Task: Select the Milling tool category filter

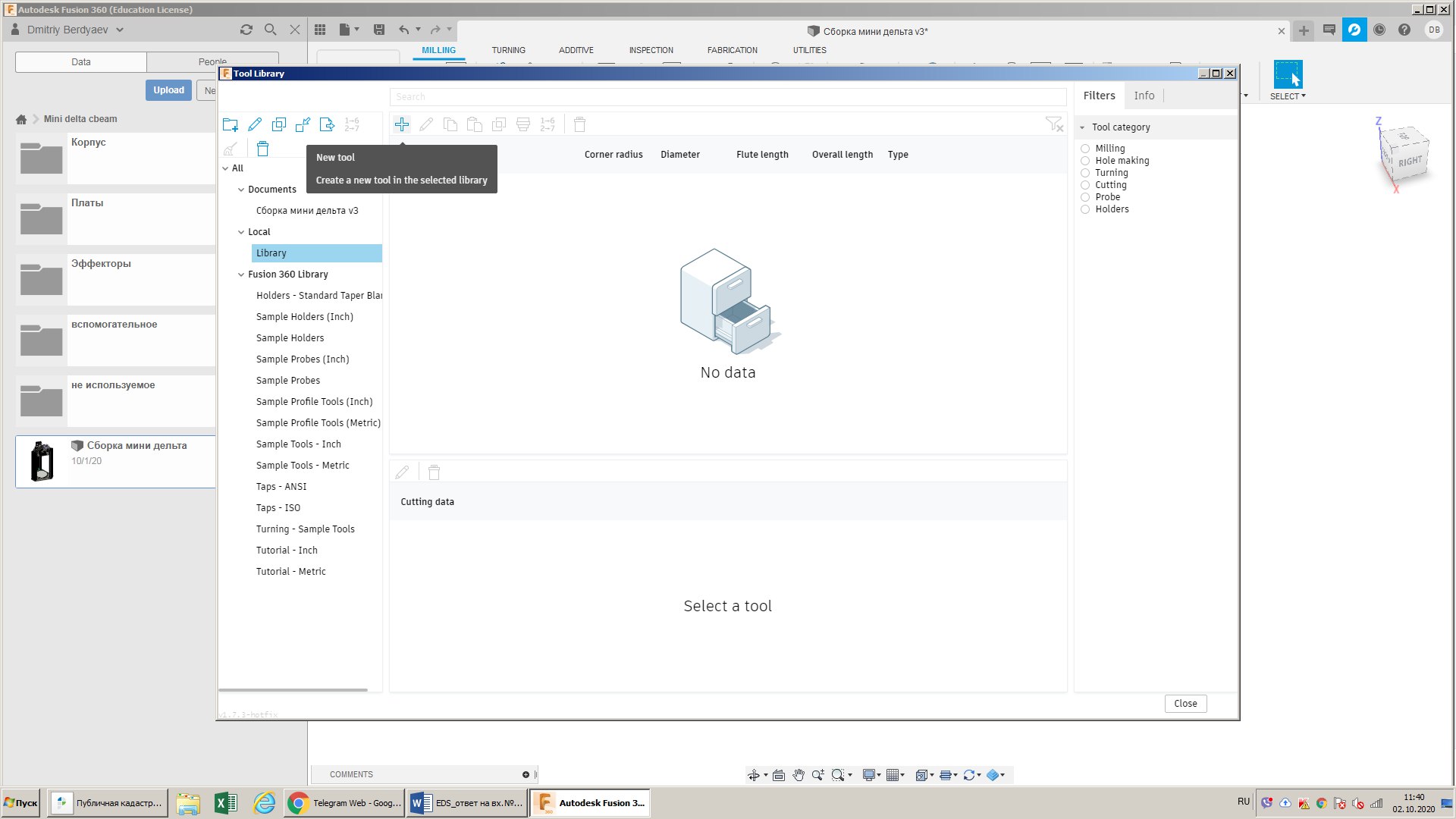Action: [1085, 149]
